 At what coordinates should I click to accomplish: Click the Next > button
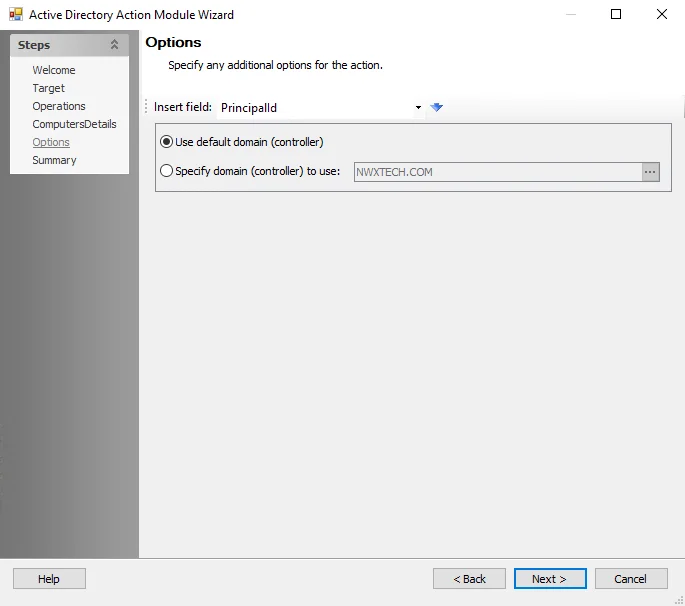pyautogui.click(x=550, y=579)
